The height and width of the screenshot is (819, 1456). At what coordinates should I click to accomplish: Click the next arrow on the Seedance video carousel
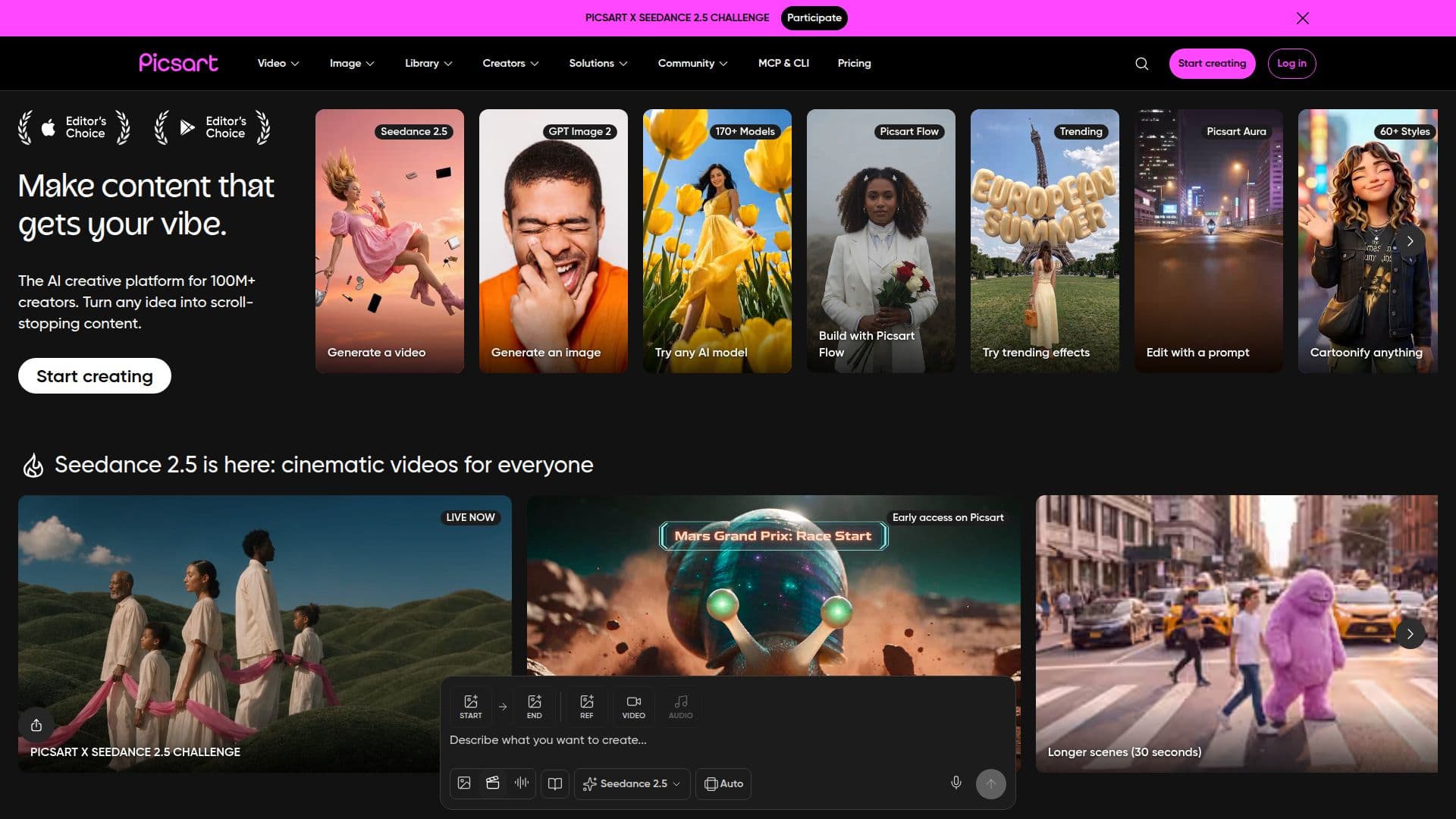pos(1410,634)
